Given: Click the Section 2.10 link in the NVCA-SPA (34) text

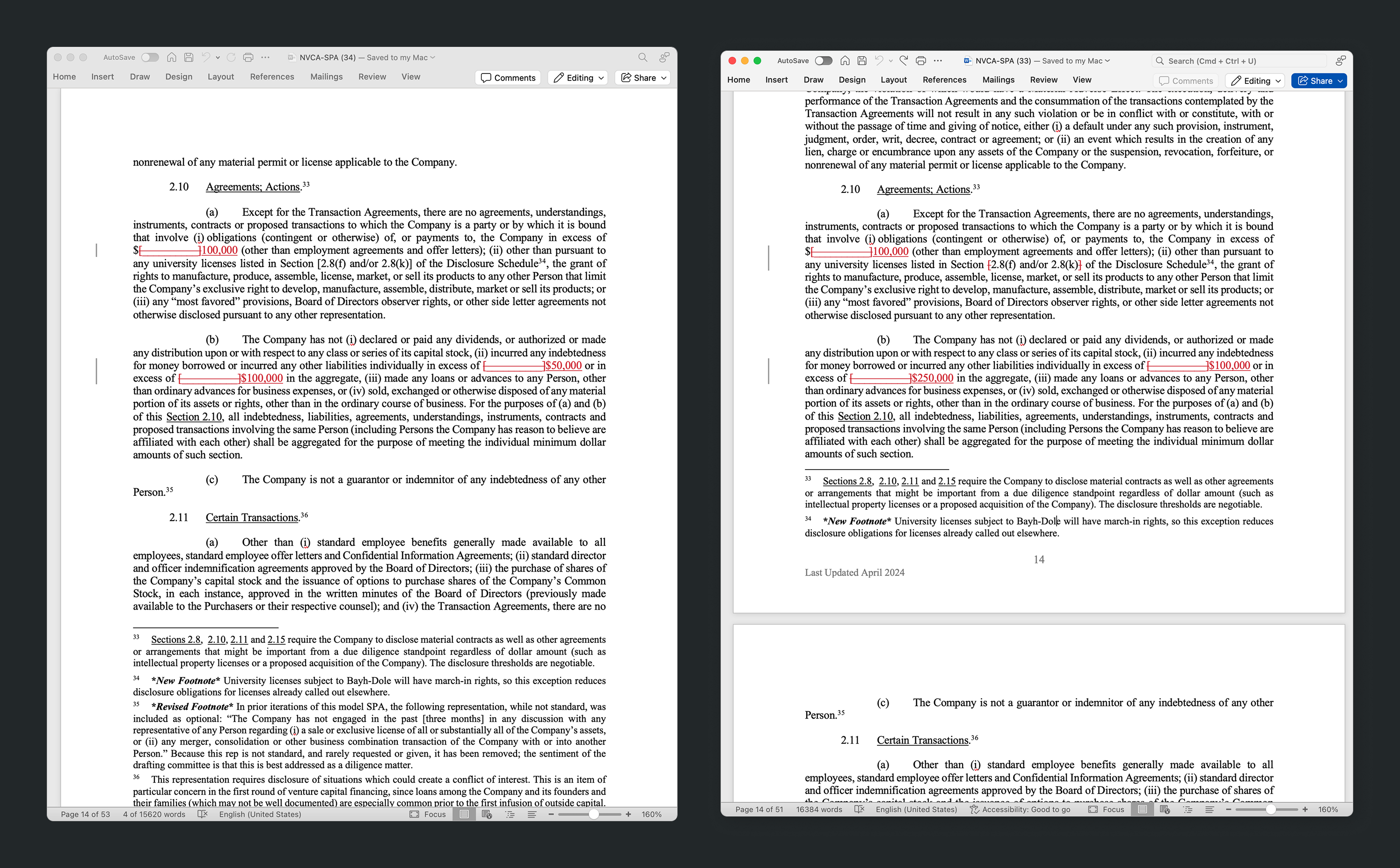Looking at the screenshot, I should 194,417.
